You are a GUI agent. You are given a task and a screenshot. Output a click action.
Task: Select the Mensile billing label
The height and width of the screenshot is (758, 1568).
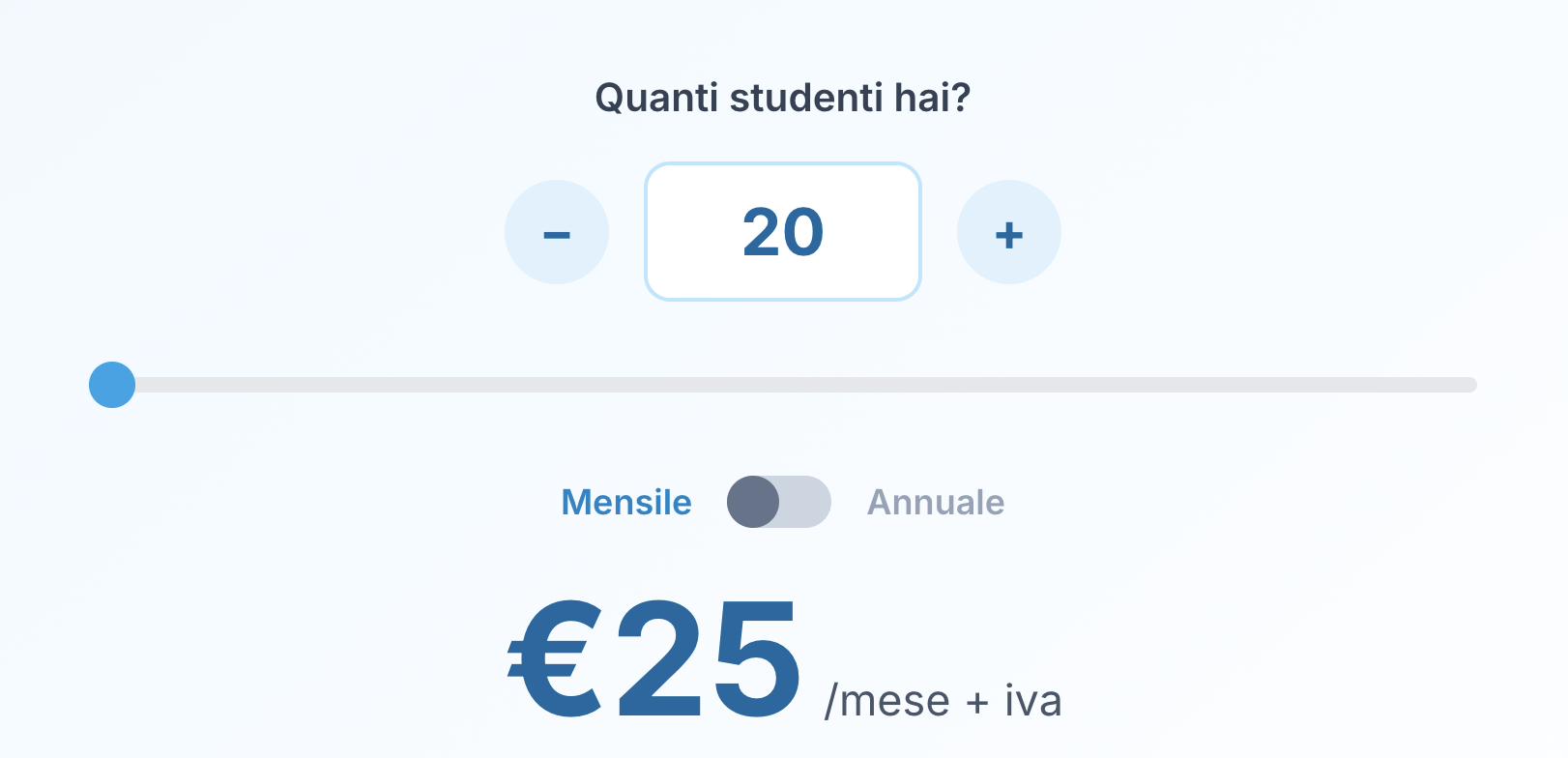(626, 503)
